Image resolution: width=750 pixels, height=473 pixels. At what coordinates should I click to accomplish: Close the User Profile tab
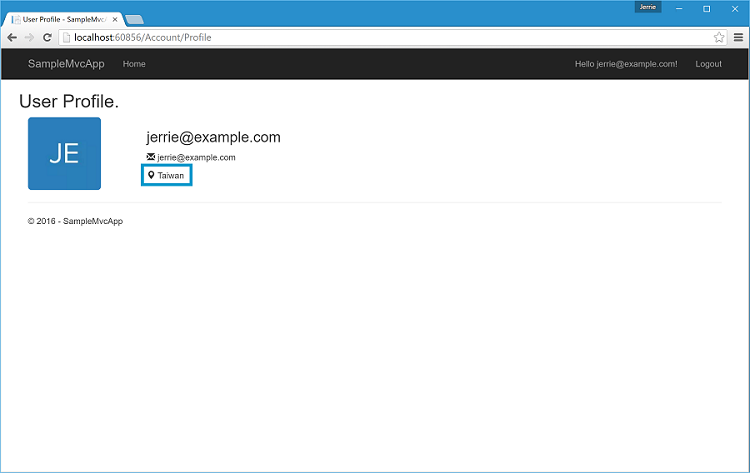click(115, 20)
